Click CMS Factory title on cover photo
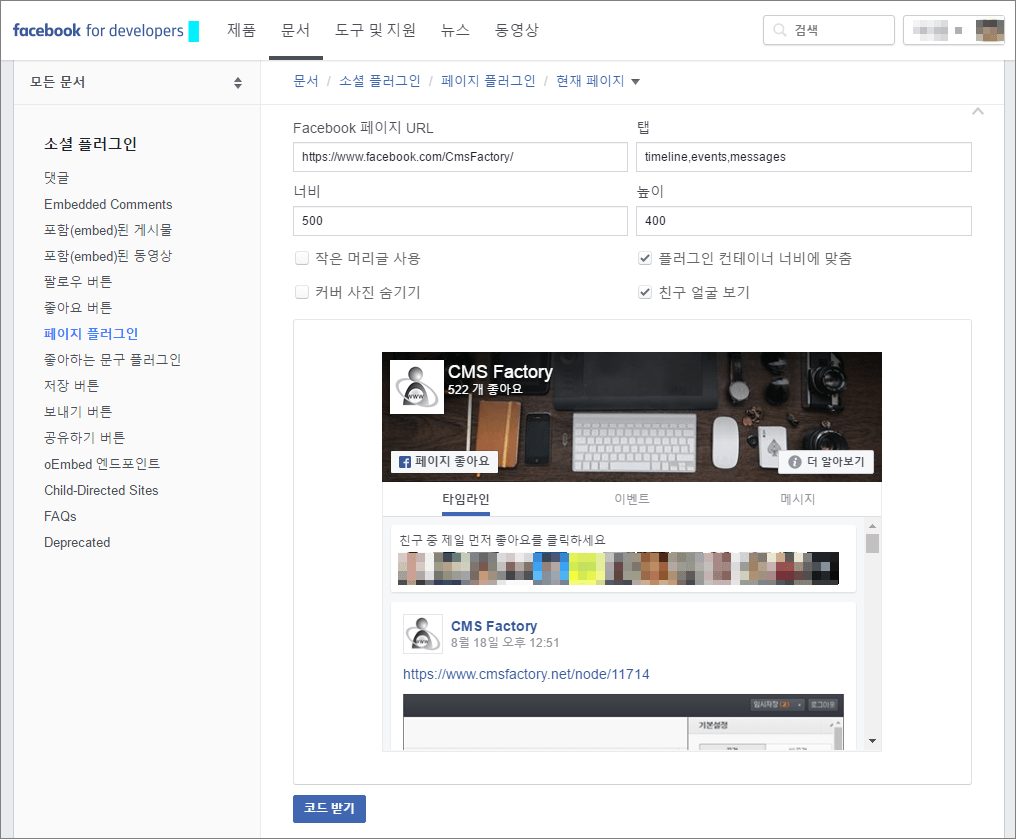 [500, 372]
